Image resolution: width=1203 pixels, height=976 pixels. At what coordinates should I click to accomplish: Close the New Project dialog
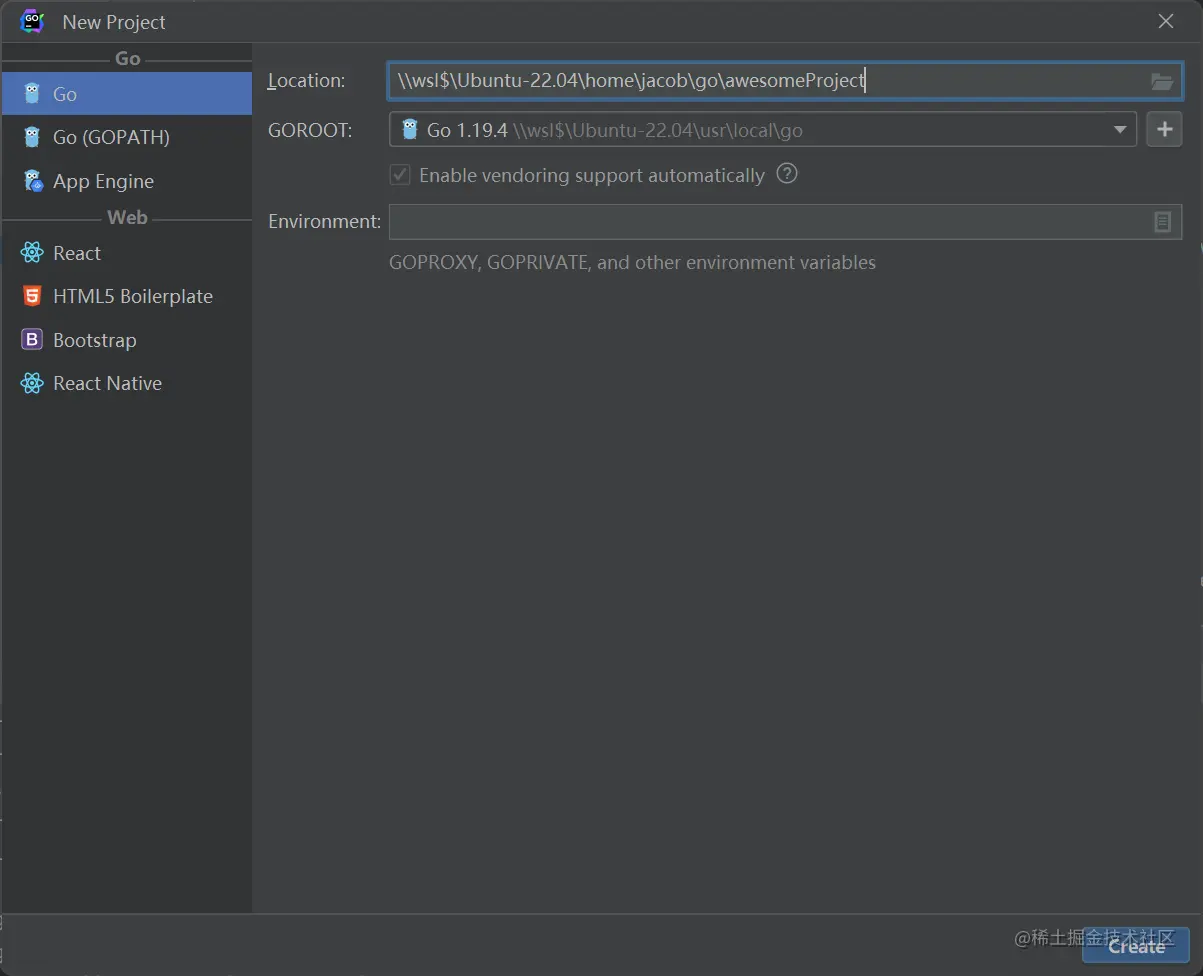tap(1165, 21)
